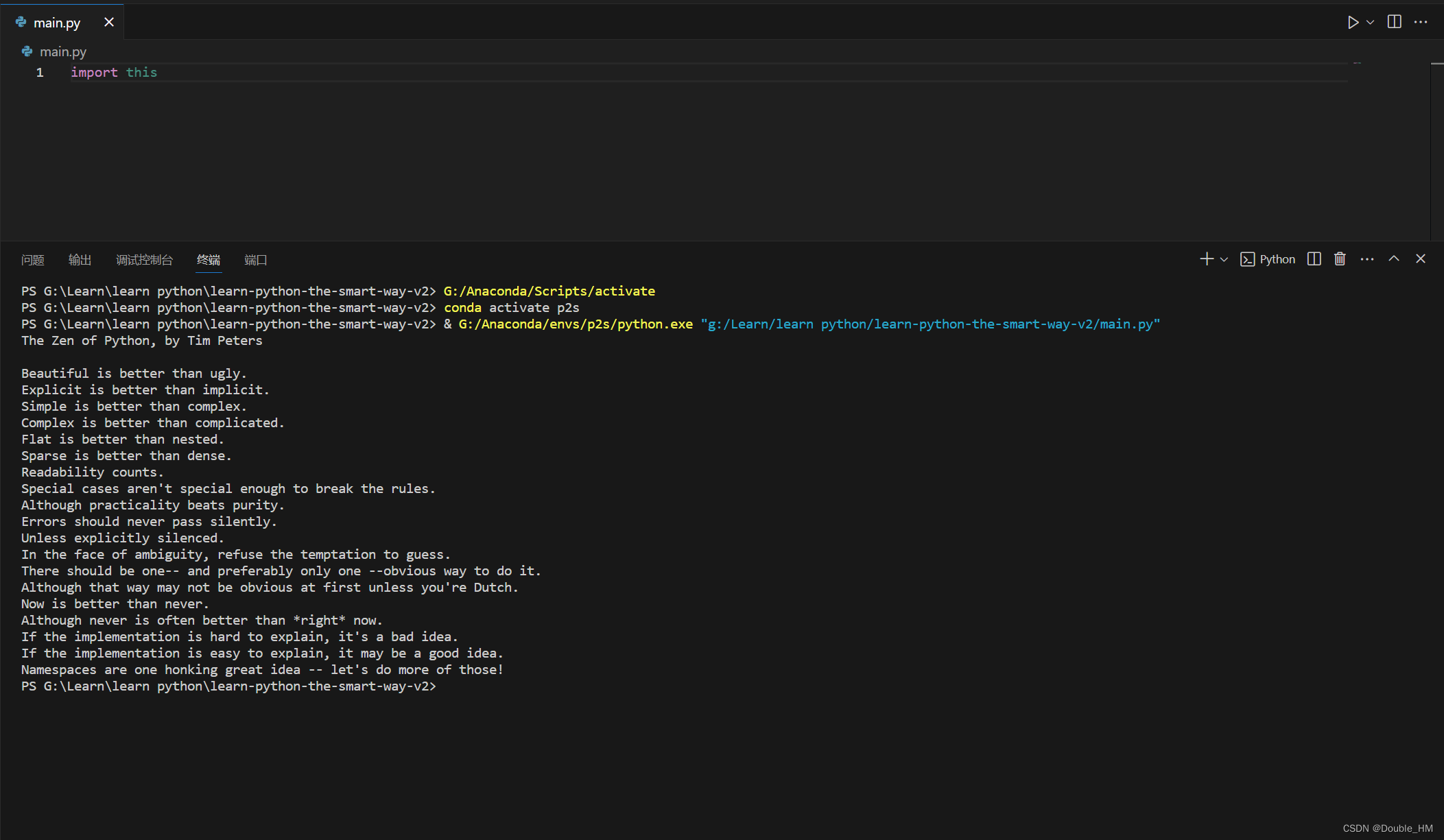
Task: Switch to the 输出 panel tab
Action: [x=80, y=260]
